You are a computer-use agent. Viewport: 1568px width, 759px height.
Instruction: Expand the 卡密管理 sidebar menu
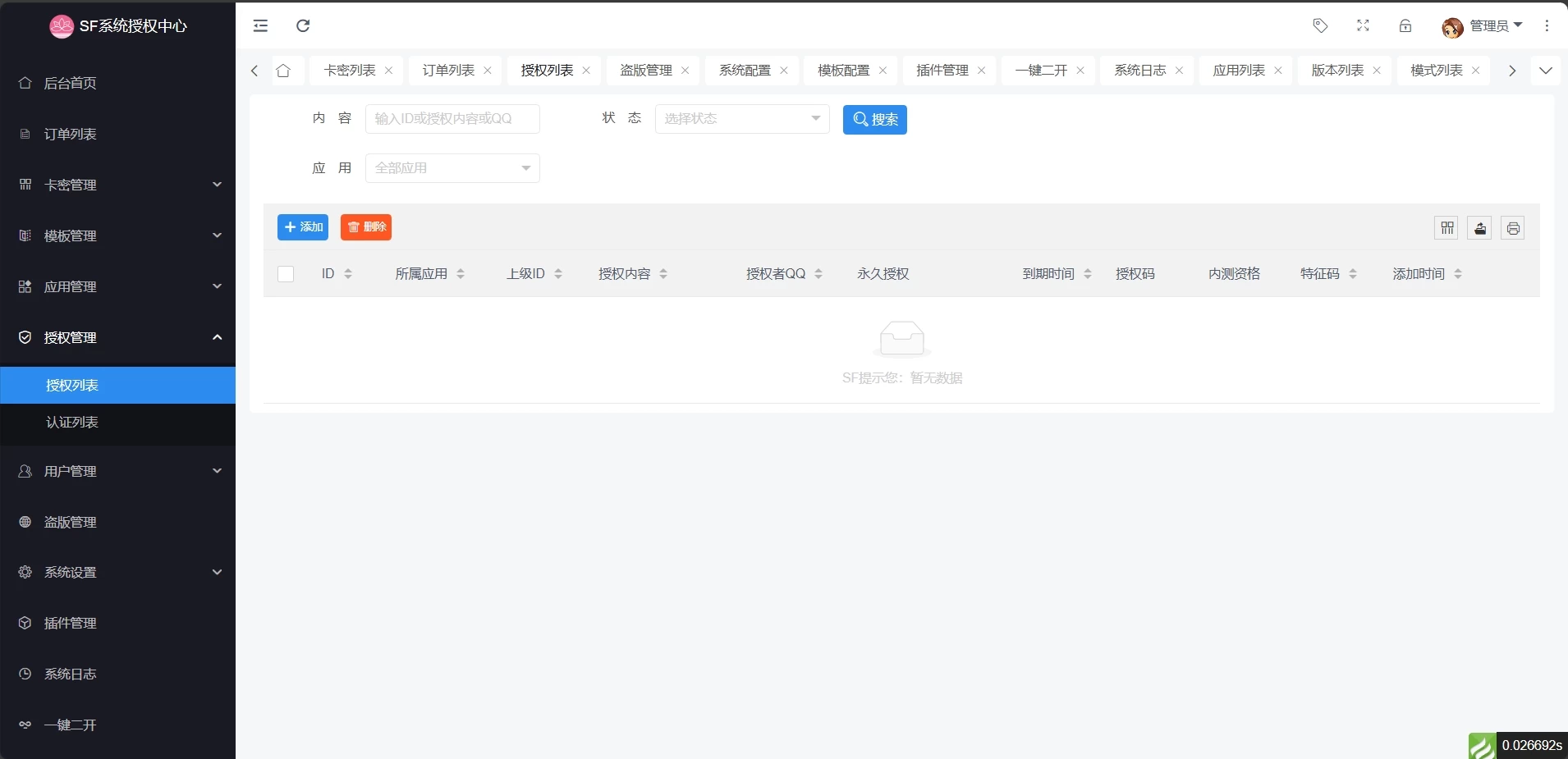point(117,185)
